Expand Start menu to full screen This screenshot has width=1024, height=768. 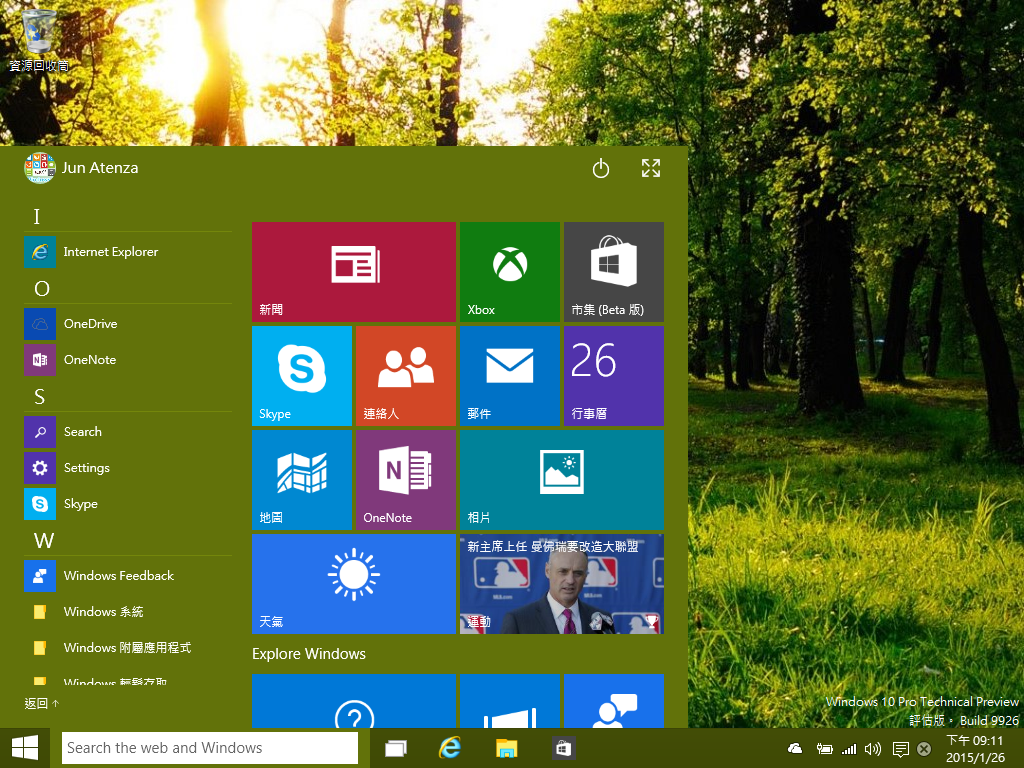[x=650, y=168]
